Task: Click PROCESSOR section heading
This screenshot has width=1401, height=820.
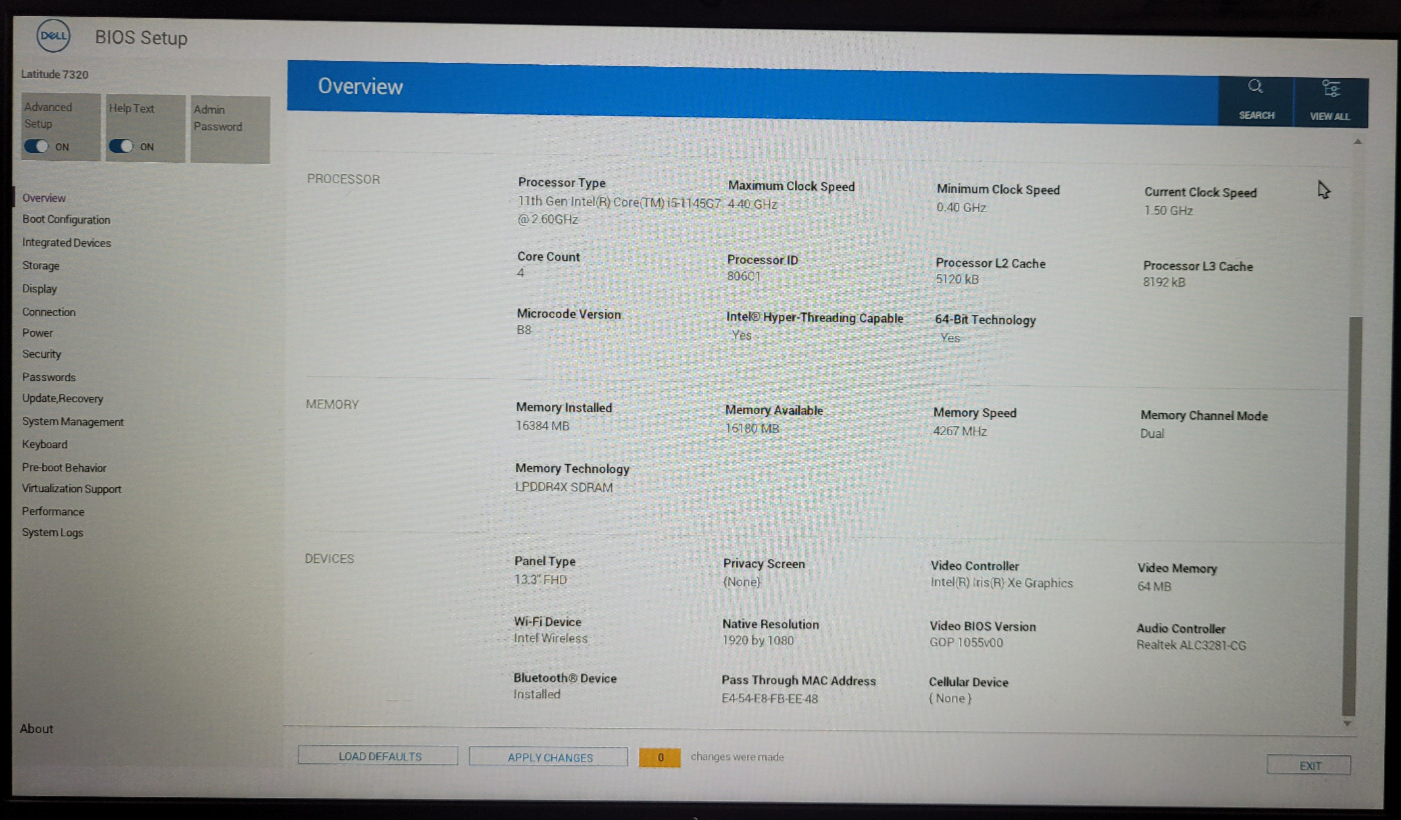Action: 343,179
